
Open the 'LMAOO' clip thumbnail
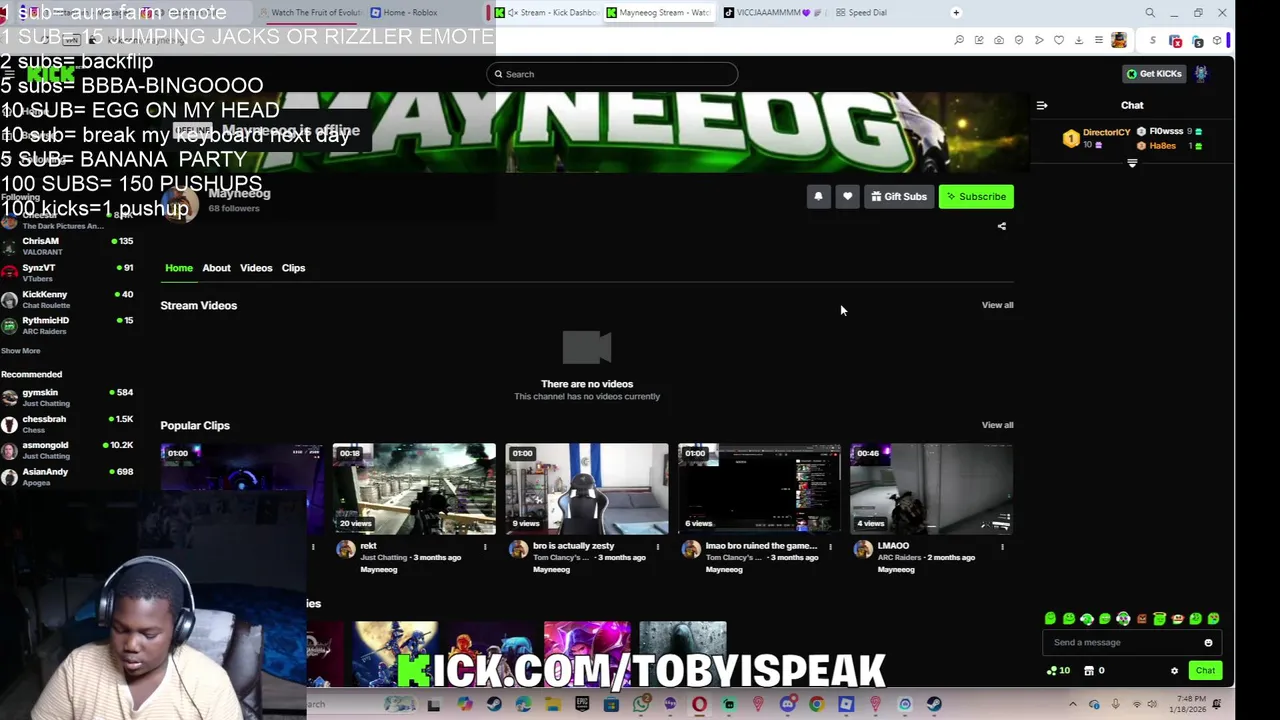931,489
